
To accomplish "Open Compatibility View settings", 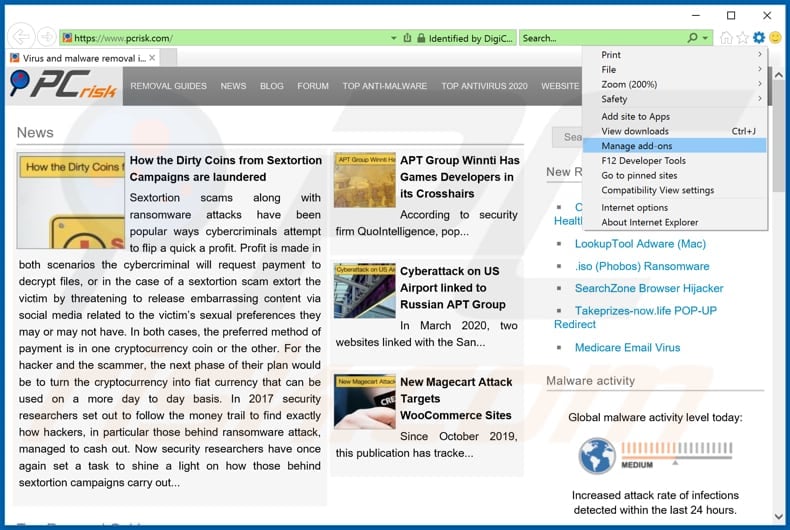I will pos(675,190).
